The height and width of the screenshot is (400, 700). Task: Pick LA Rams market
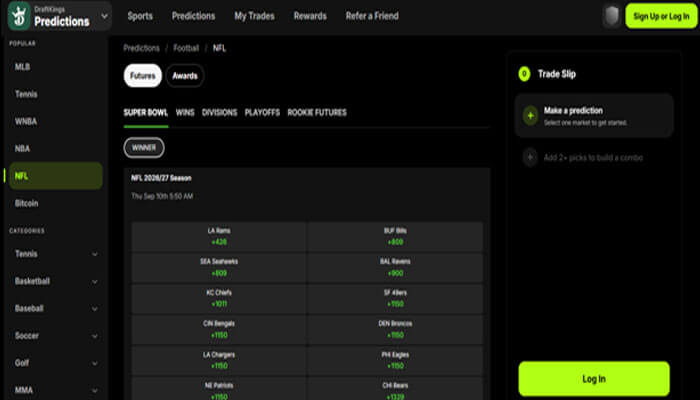click(x=219, y=236)
